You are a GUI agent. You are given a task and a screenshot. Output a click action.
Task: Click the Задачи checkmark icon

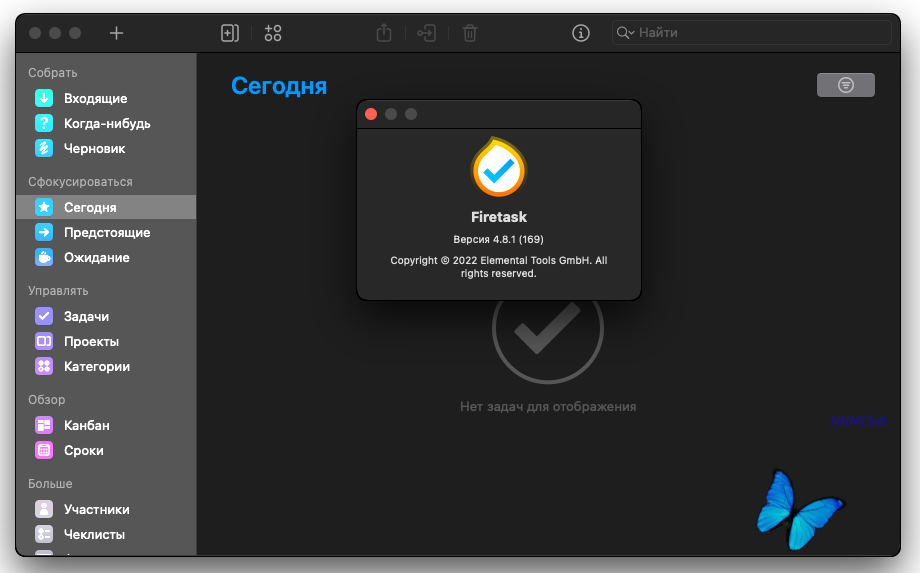click(x=44, y=316)
